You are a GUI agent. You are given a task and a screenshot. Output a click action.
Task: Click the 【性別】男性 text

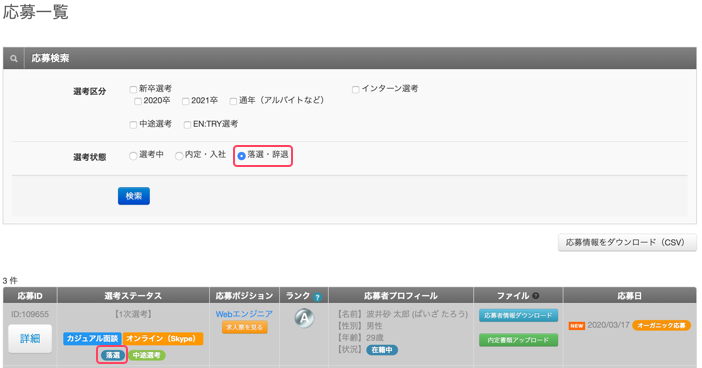click(359, 326)
